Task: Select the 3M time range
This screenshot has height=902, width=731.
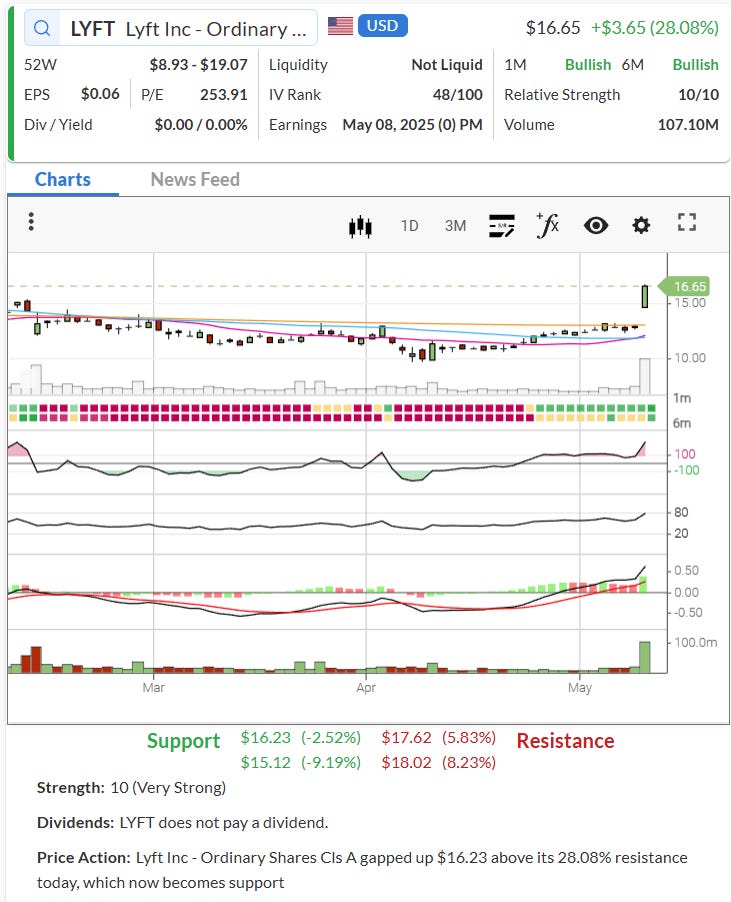Action: (x=455, y=226)
